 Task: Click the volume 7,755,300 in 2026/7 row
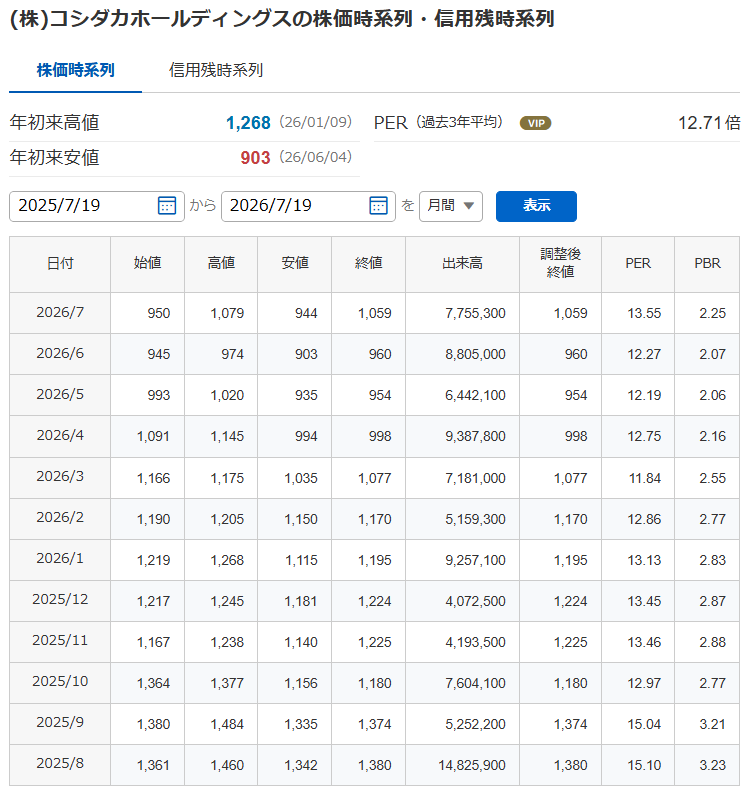(x=475, y=313)
